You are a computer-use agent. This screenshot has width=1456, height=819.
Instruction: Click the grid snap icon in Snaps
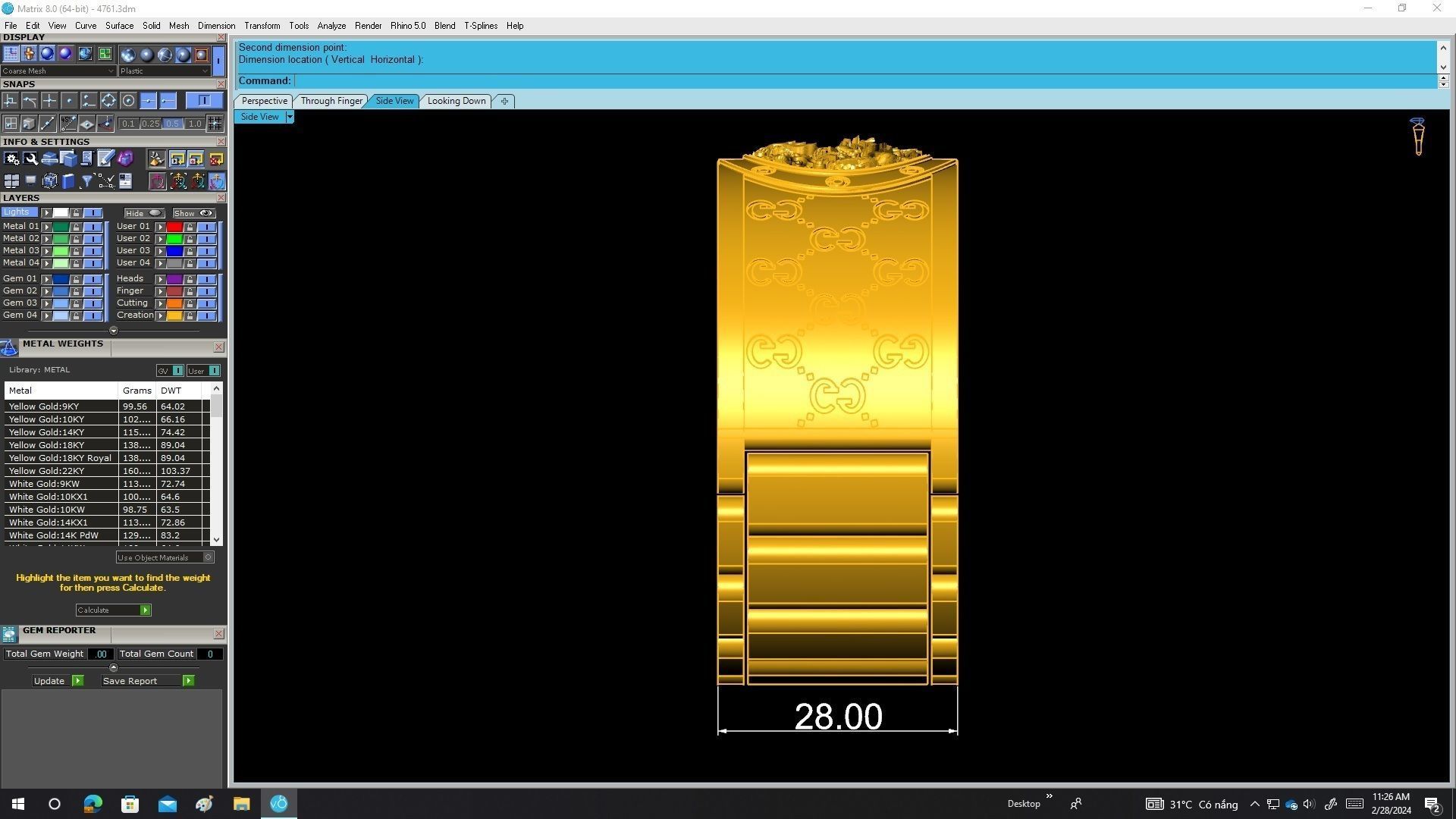tap(11, 124)
